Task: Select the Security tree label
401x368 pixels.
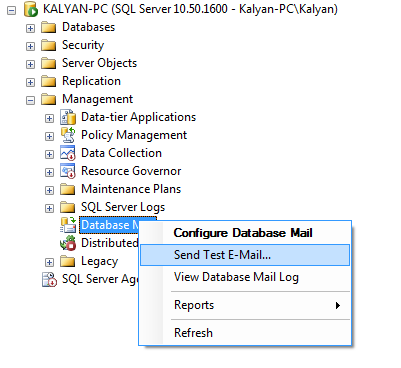Action: tap(83, 45)
